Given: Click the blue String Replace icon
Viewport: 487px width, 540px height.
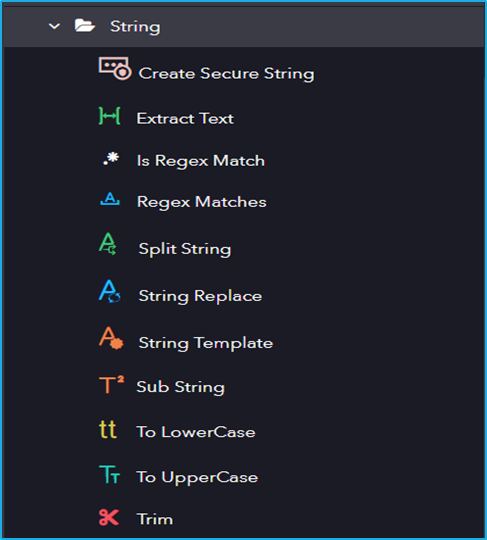Looking at the screenshot, I should tap(110, 291).
